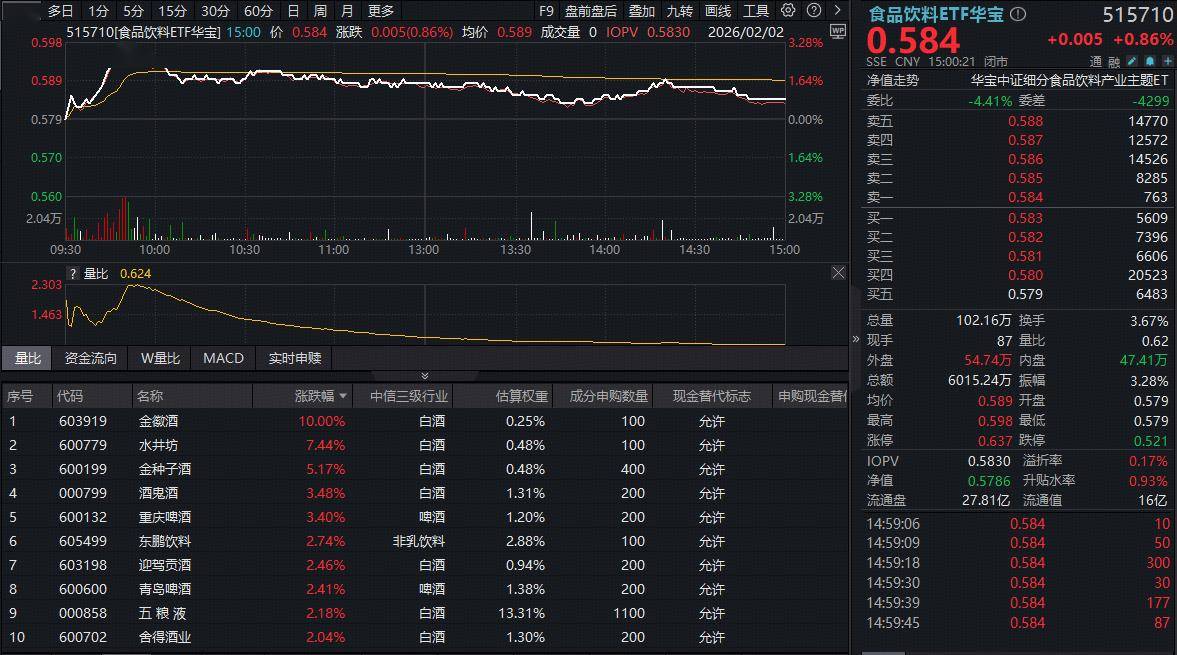Open the 画线 drawing tools button
1177x655 pixels.
click(x=718, y=11)
